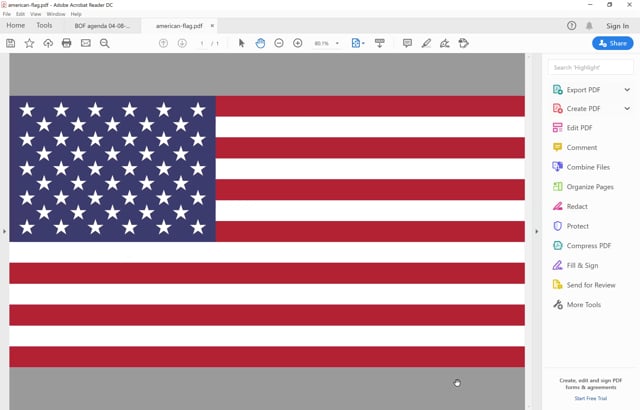Switch to the BOF agenda tab
This screenshot has width=640, height=410.
[102, 26]
